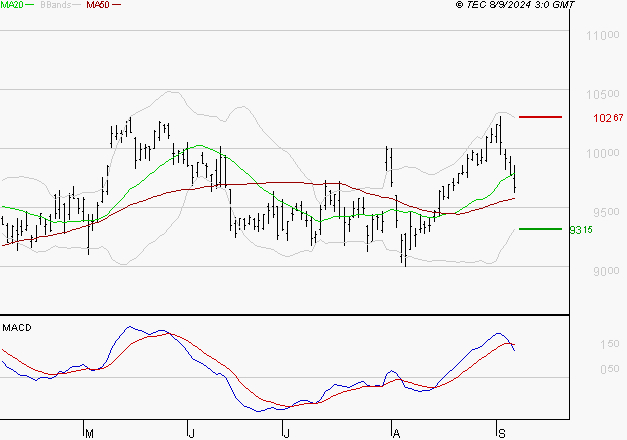This screenshot has height=440, width=627.
Task: Click the TEC 8/9/2024 copyright text
Action: [515, 5]
